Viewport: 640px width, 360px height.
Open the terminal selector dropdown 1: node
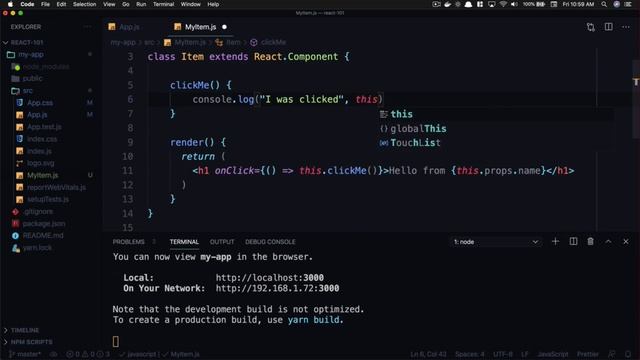point(496,242)
